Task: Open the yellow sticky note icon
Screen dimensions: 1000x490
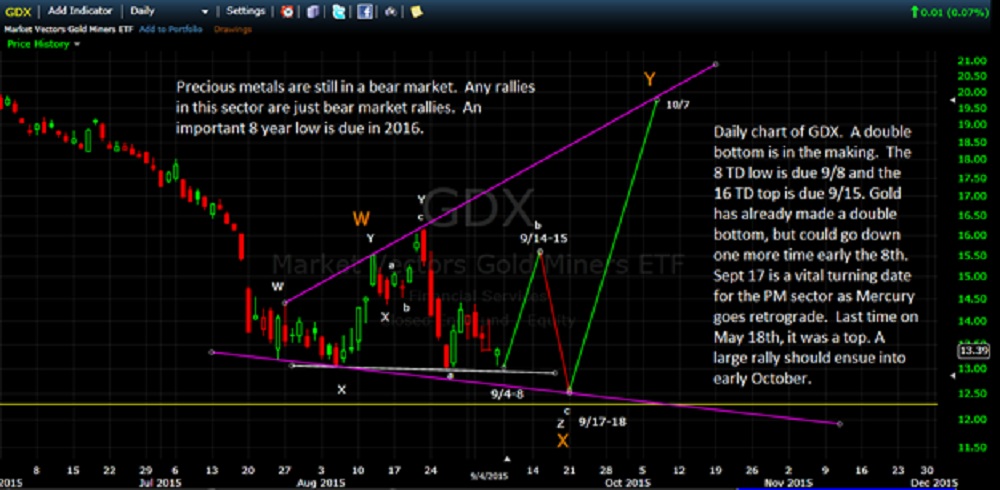Action: coord(414,12)
